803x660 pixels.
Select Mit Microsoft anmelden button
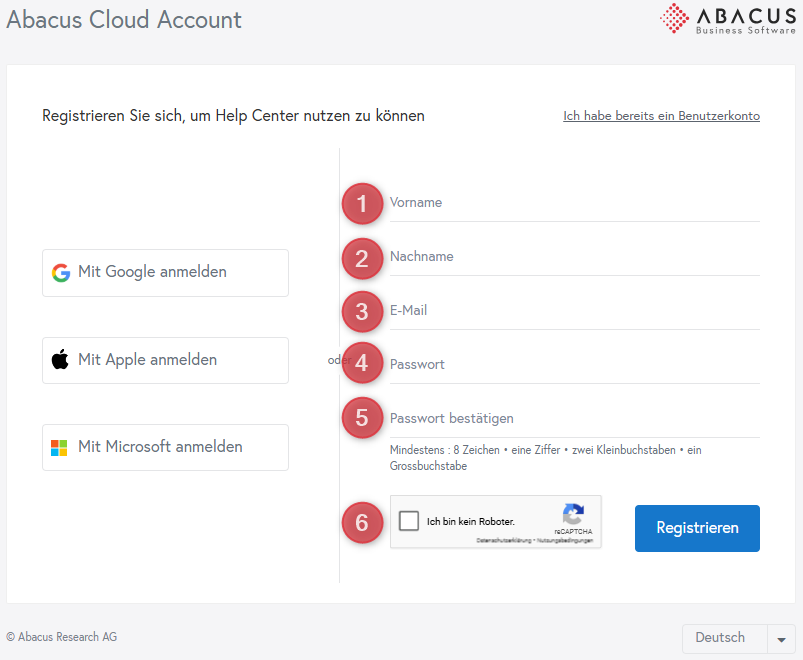click(165, 448)
